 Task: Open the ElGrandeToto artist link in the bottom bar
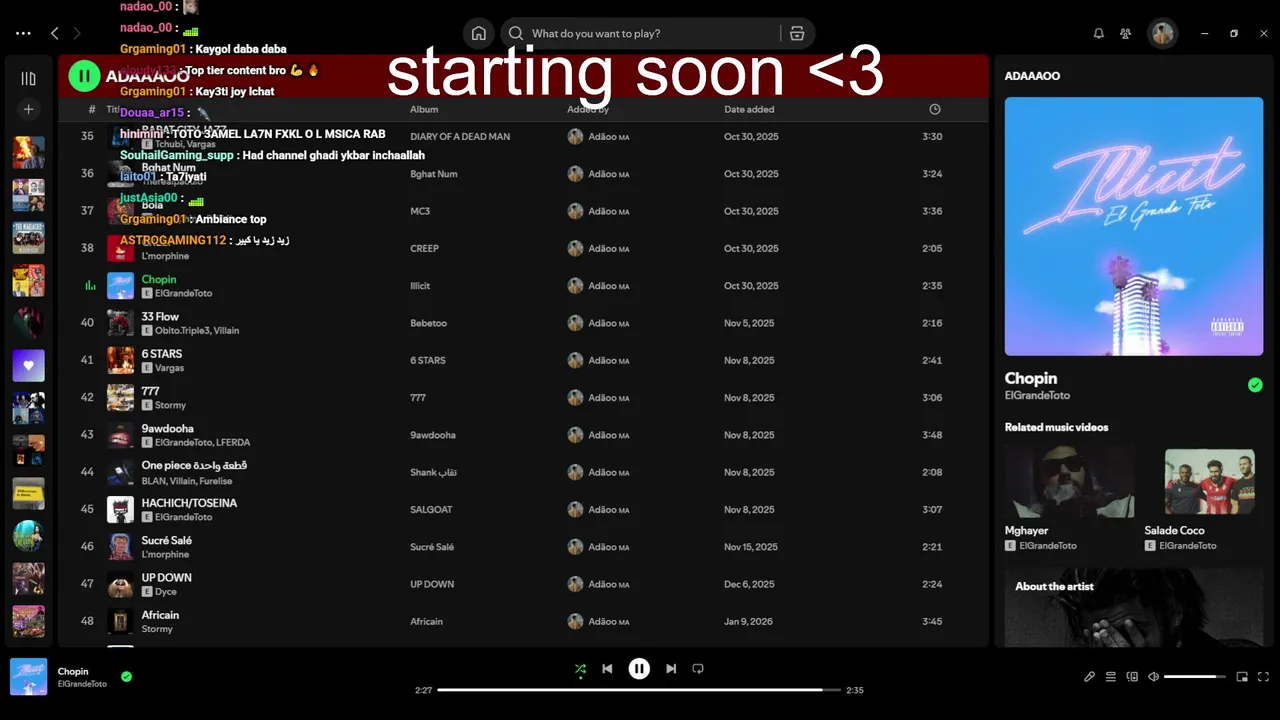click(82, 684)
